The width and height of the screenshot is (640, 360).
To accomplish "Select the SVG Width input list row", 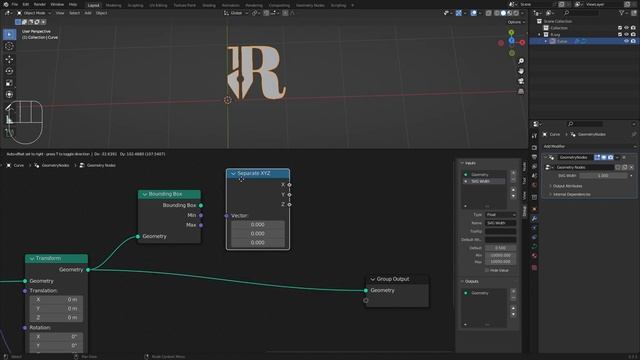I will point(484,181).
